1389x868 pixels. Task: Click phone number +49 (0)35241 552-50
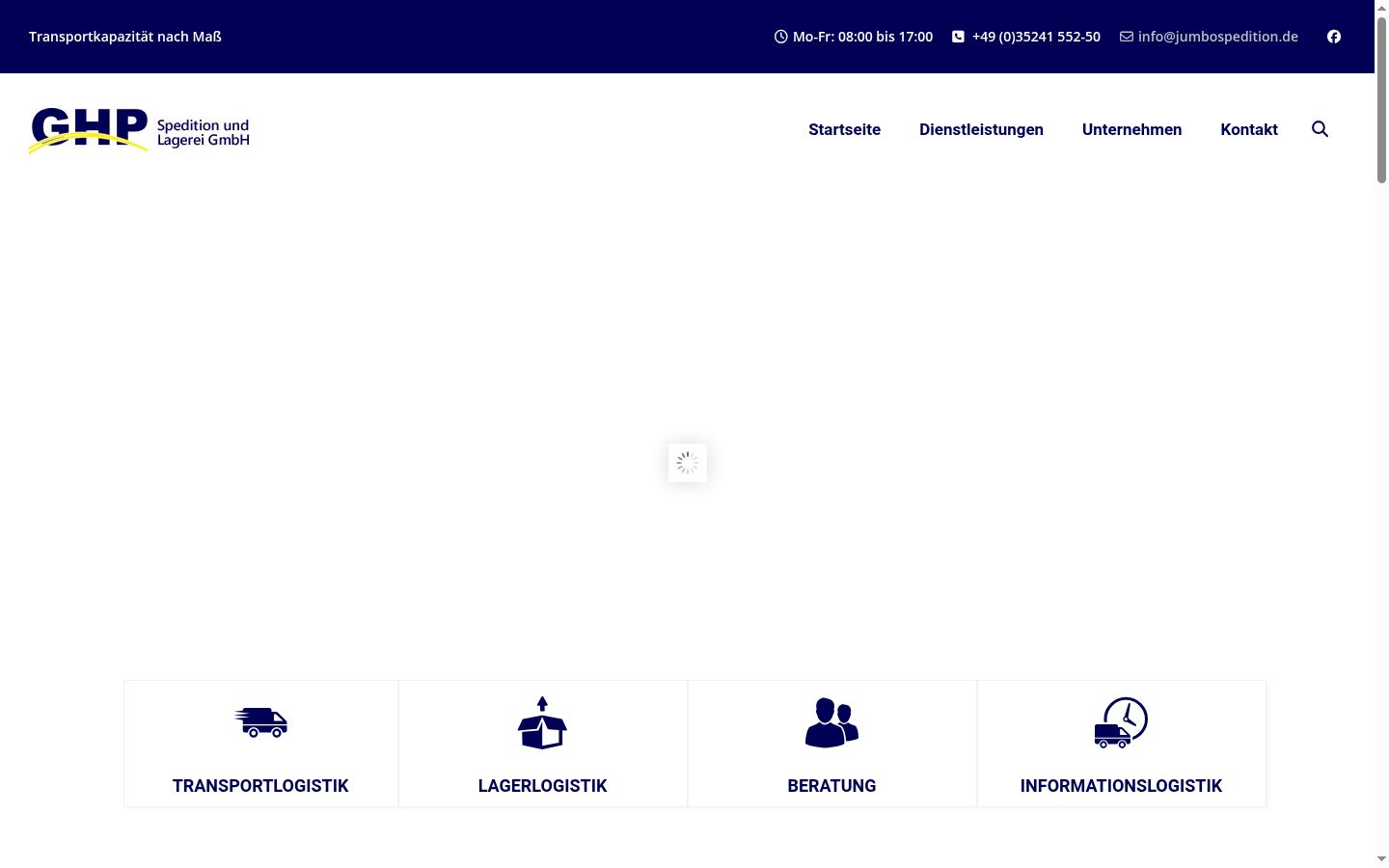1036,37
